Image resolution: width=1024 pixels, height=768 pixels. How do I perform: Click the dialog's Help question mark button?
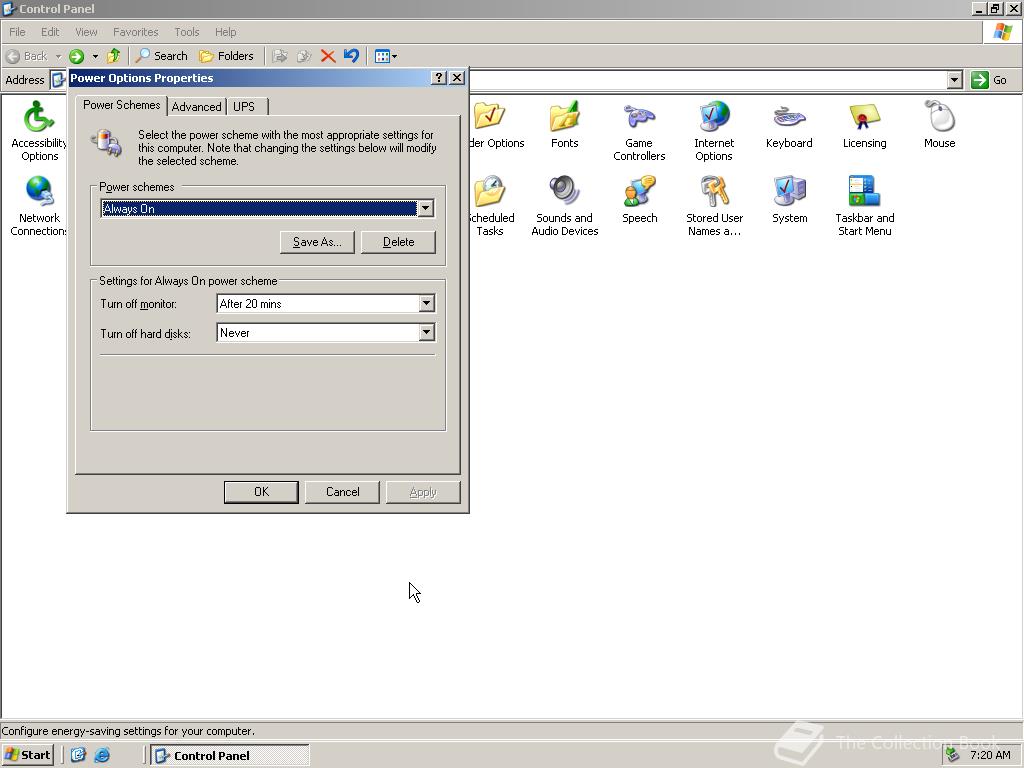pos(439,78)
